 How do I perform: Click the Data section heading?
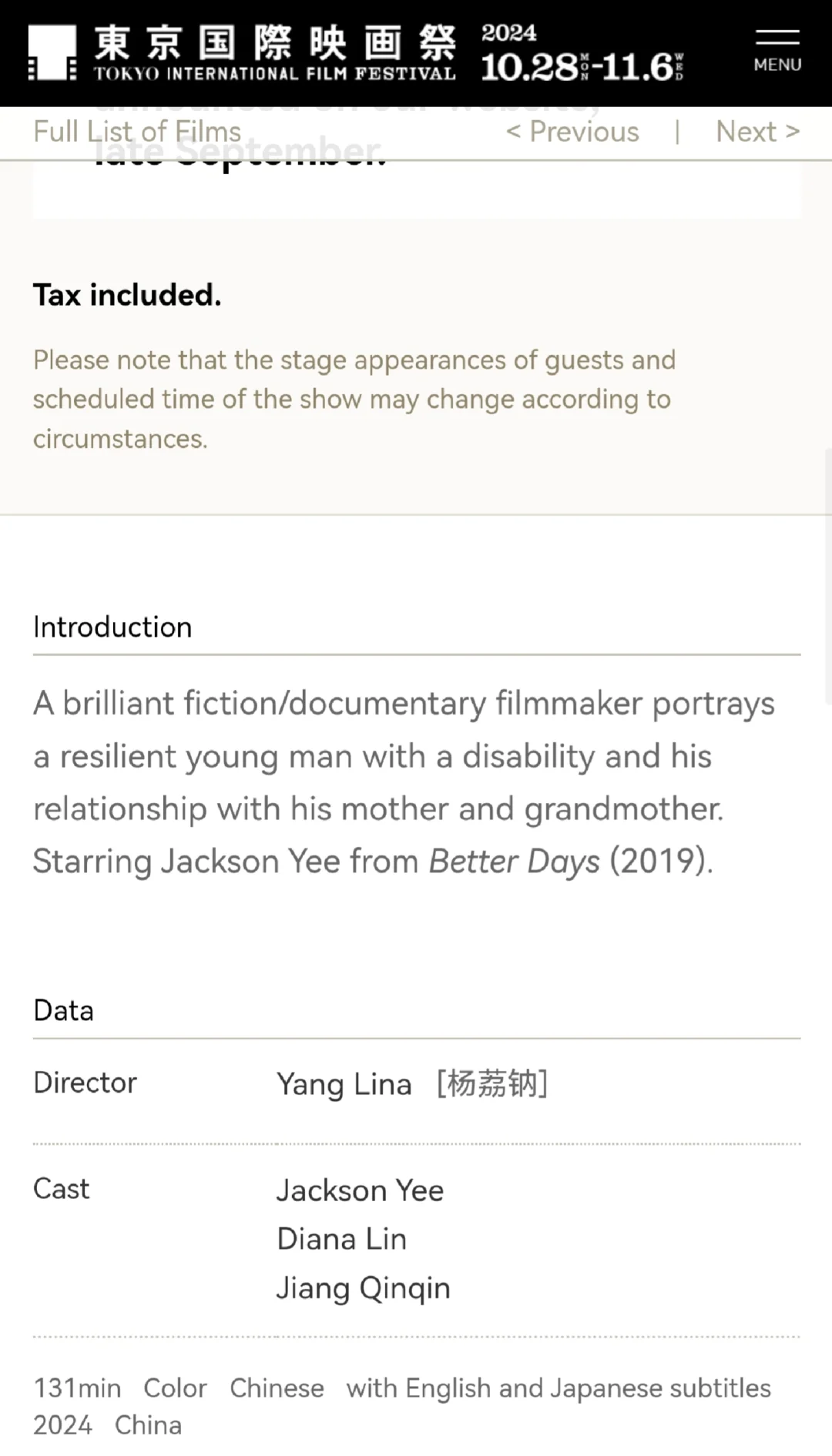point(63,1011)
